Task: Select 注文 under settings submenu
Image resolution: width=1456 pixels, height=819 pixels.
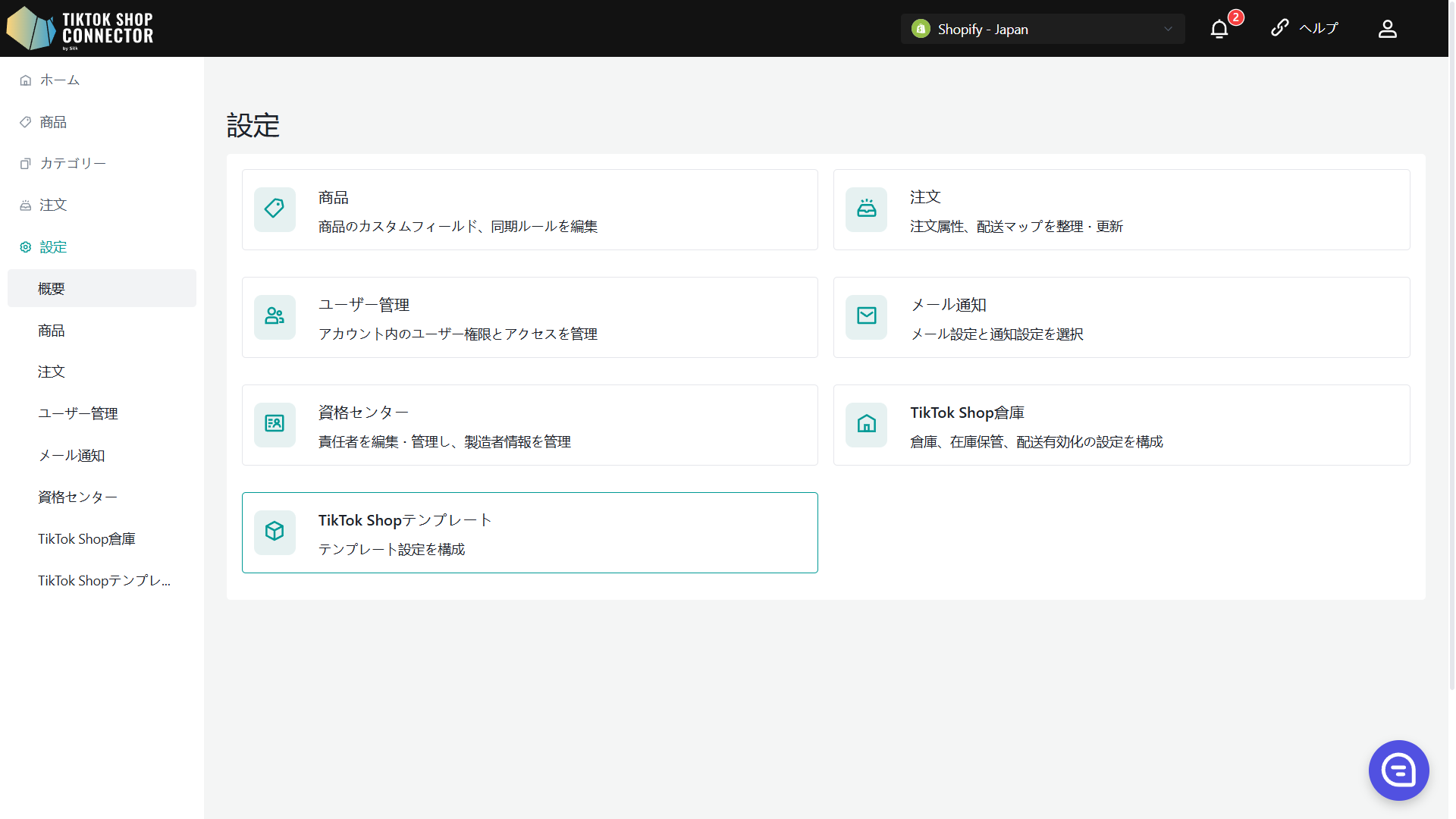Action: pos(102,372)
